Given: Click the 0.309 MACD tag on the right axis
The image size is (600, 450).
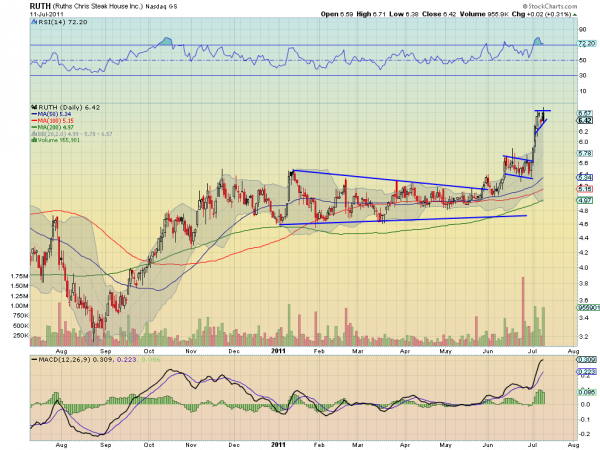Looking at the screenshot, I should point(585,360).
